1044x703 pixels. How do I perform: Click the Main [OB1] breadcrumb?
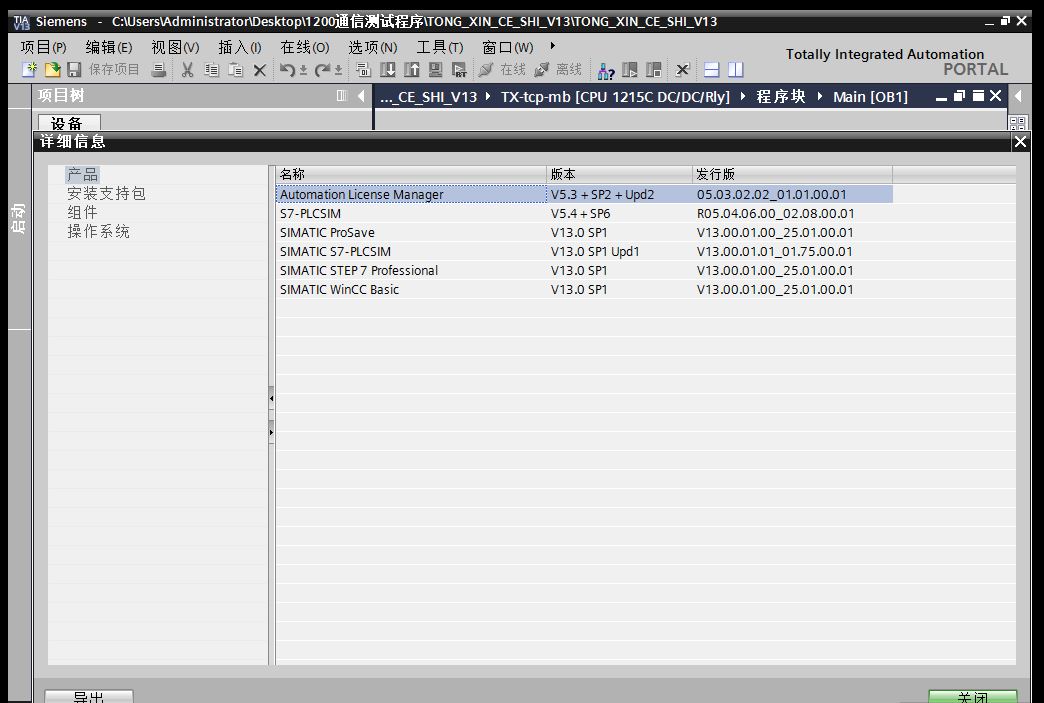(870, 97)
